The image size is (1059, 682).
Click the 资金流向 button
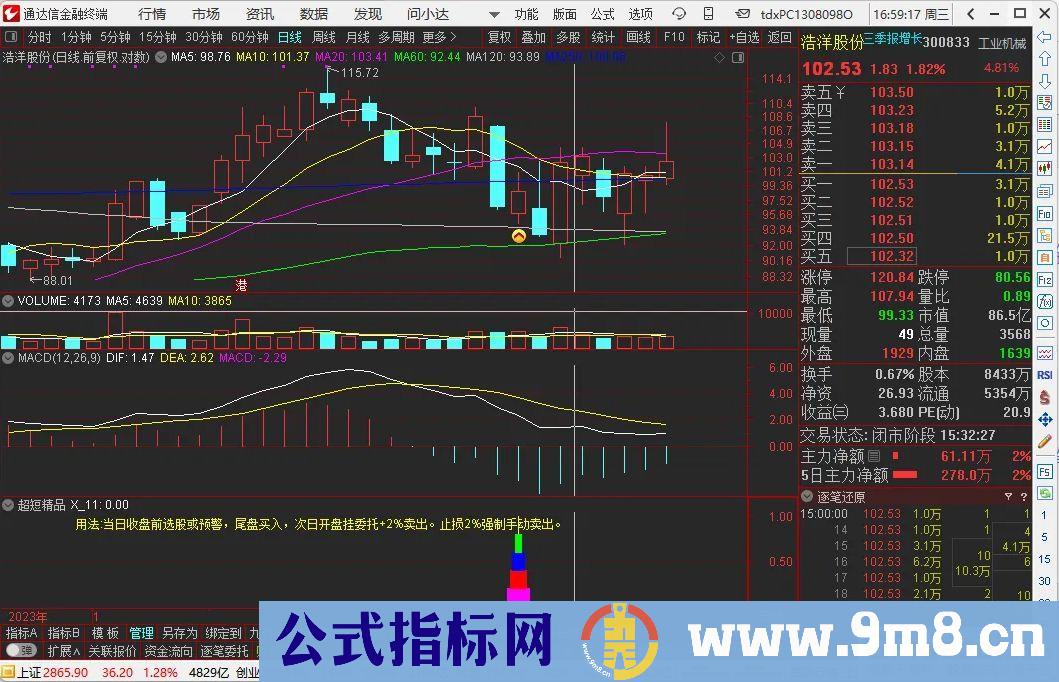point(168,651)
